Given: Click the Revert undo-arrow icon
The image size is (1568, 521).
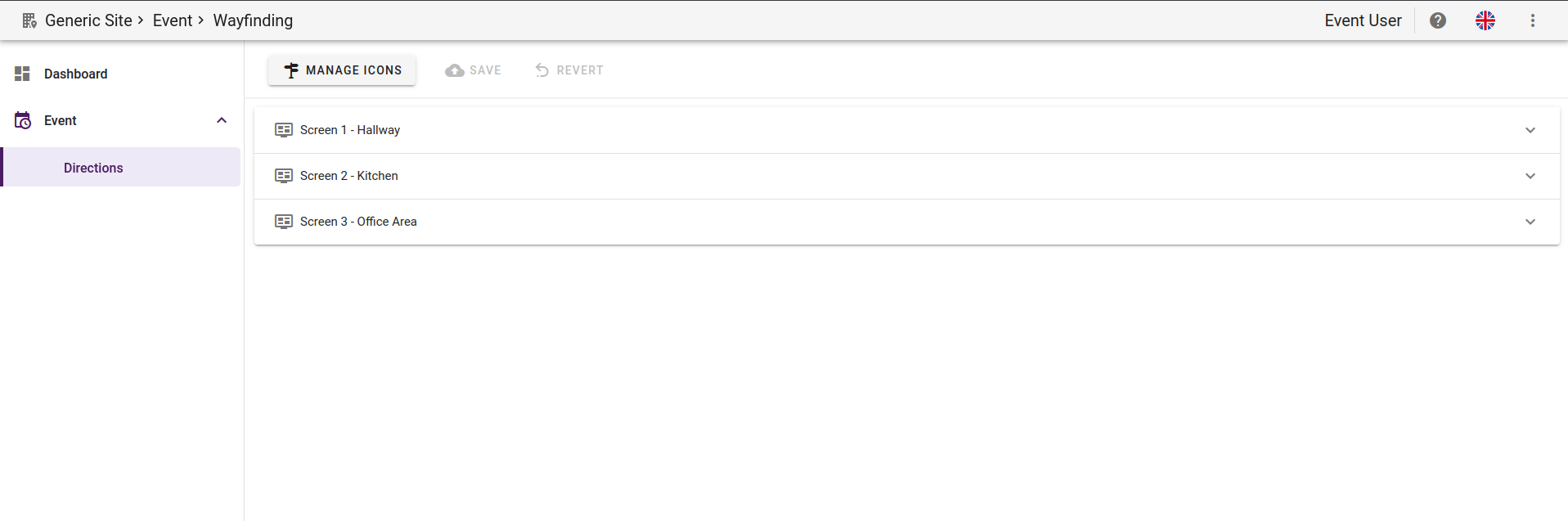Looking at the screenshot, I should tap(541, 70).
